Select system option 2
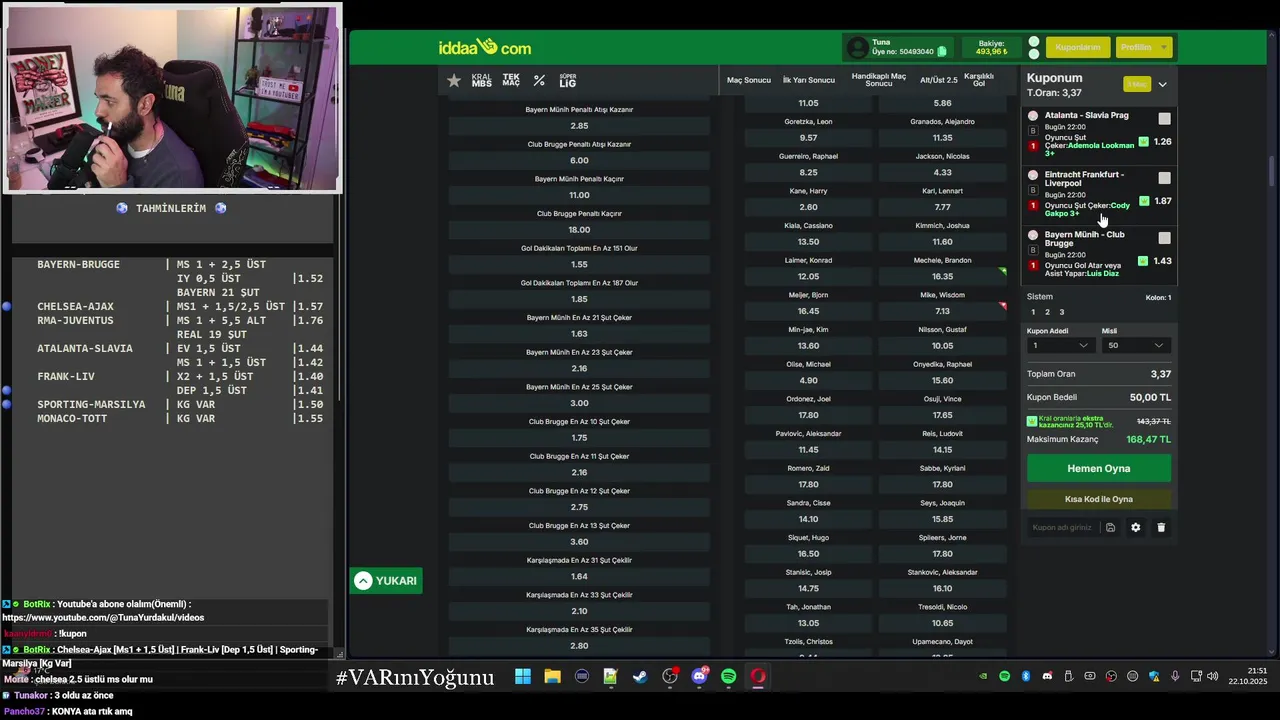The image size is (1280, 720). 1047,312
